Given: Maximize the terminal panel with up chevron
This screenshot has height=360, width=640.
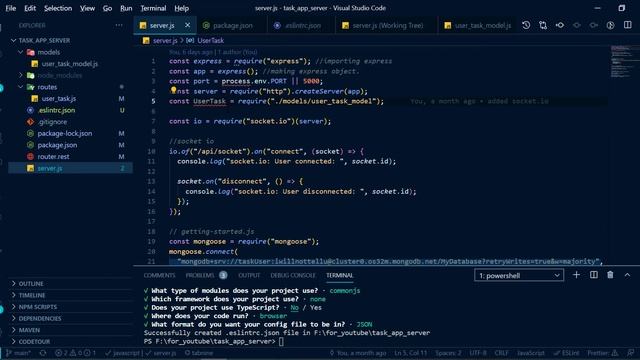Looking at the screenshot, I should [x=627, y=275].
